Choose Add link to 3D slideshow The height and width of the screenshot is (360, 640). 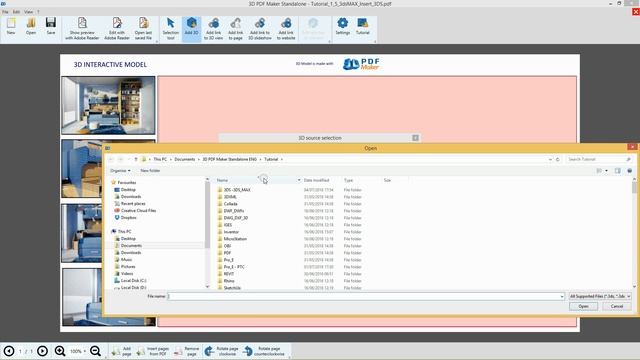tap(260, 29)
